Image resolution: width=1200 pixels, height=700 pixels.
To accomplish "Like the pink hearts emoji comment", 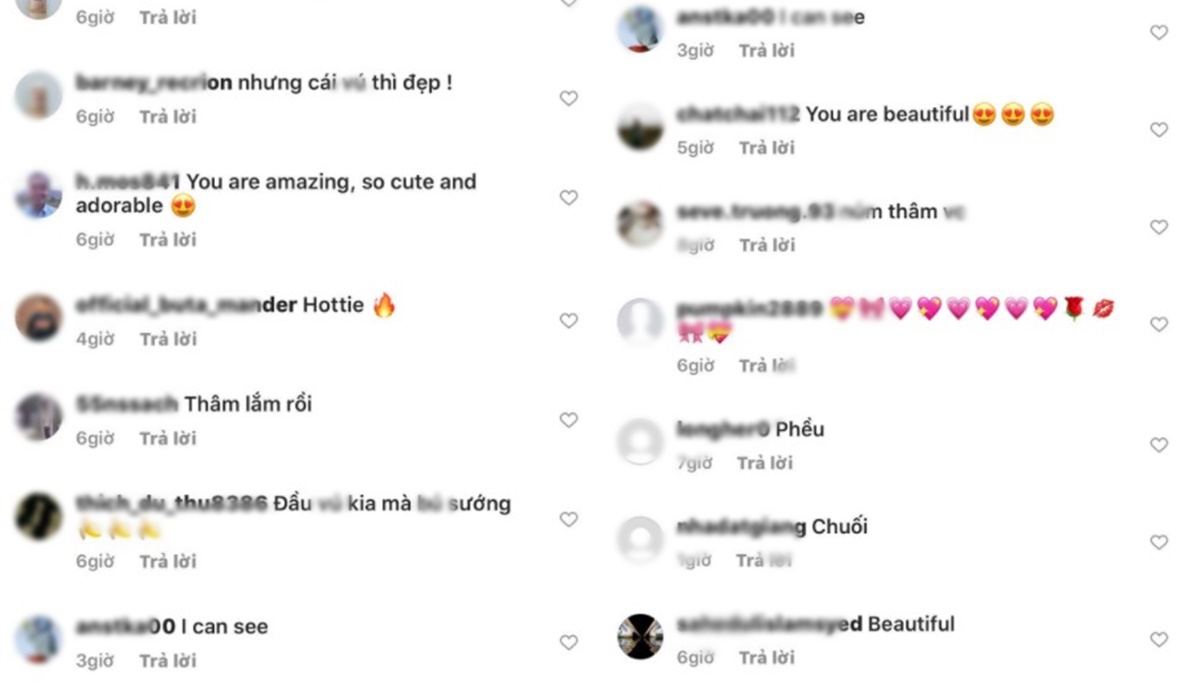I will 1159,325.
